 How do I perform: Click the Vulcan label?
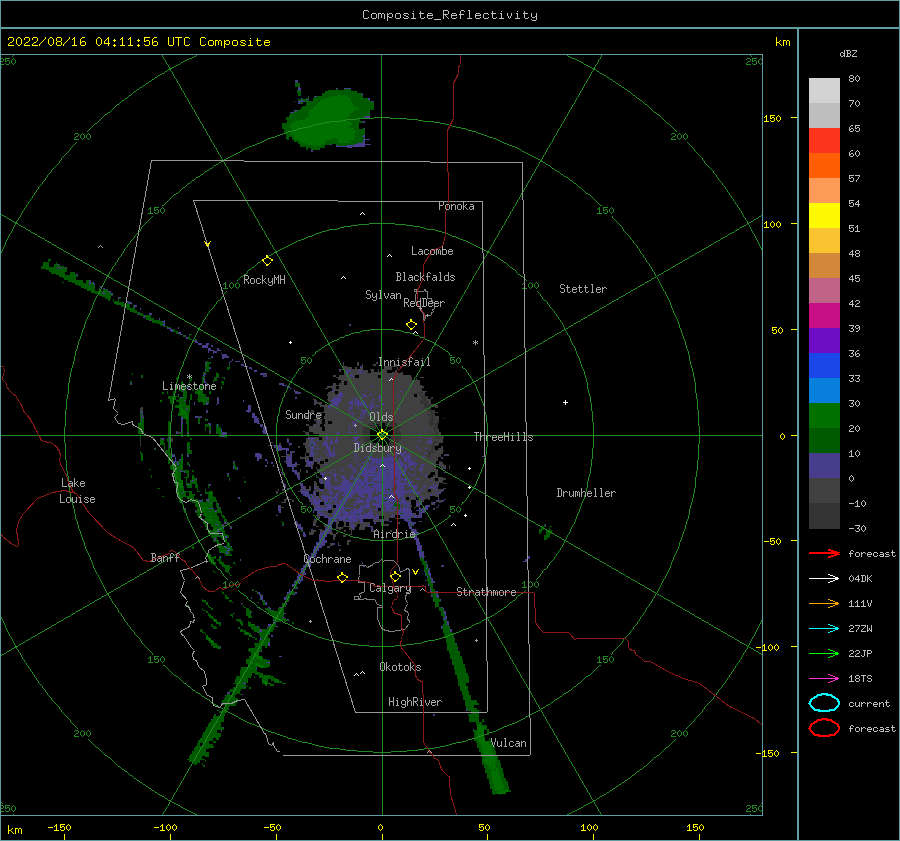click(x=508, y=743)
